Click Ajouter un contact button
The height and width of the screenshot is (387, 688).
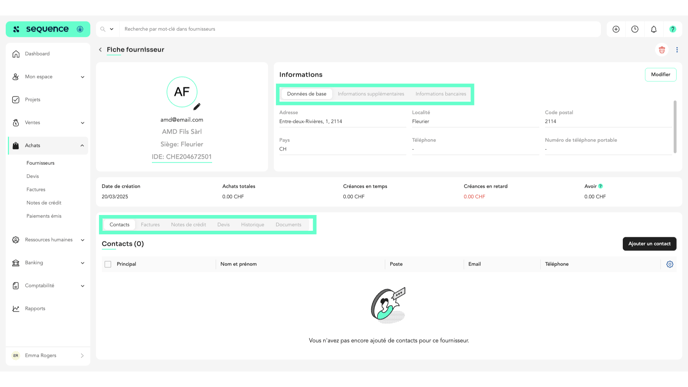click(x=649, y=244)
